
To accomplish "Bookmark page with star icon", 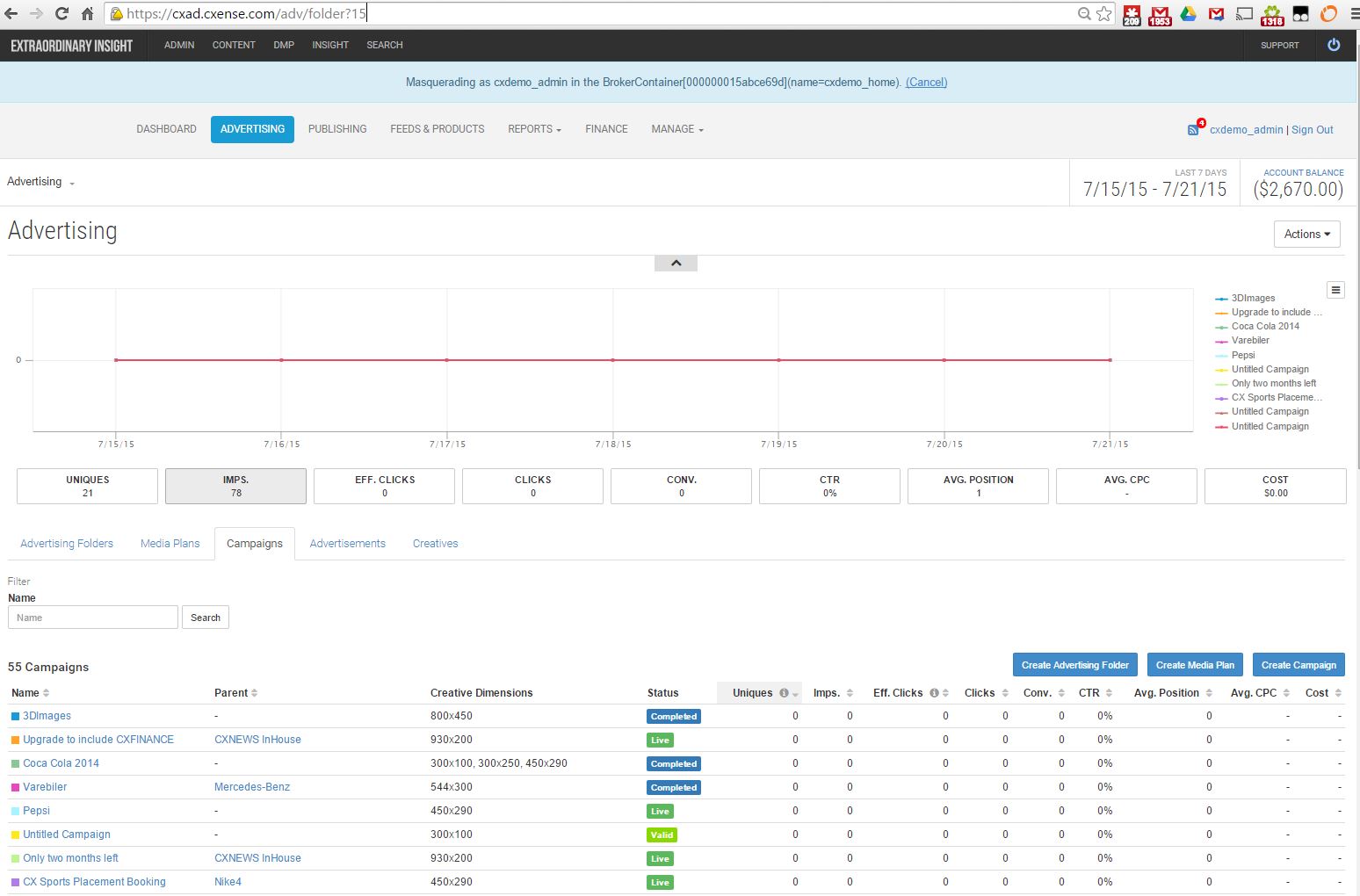I will click(1104, 13).
